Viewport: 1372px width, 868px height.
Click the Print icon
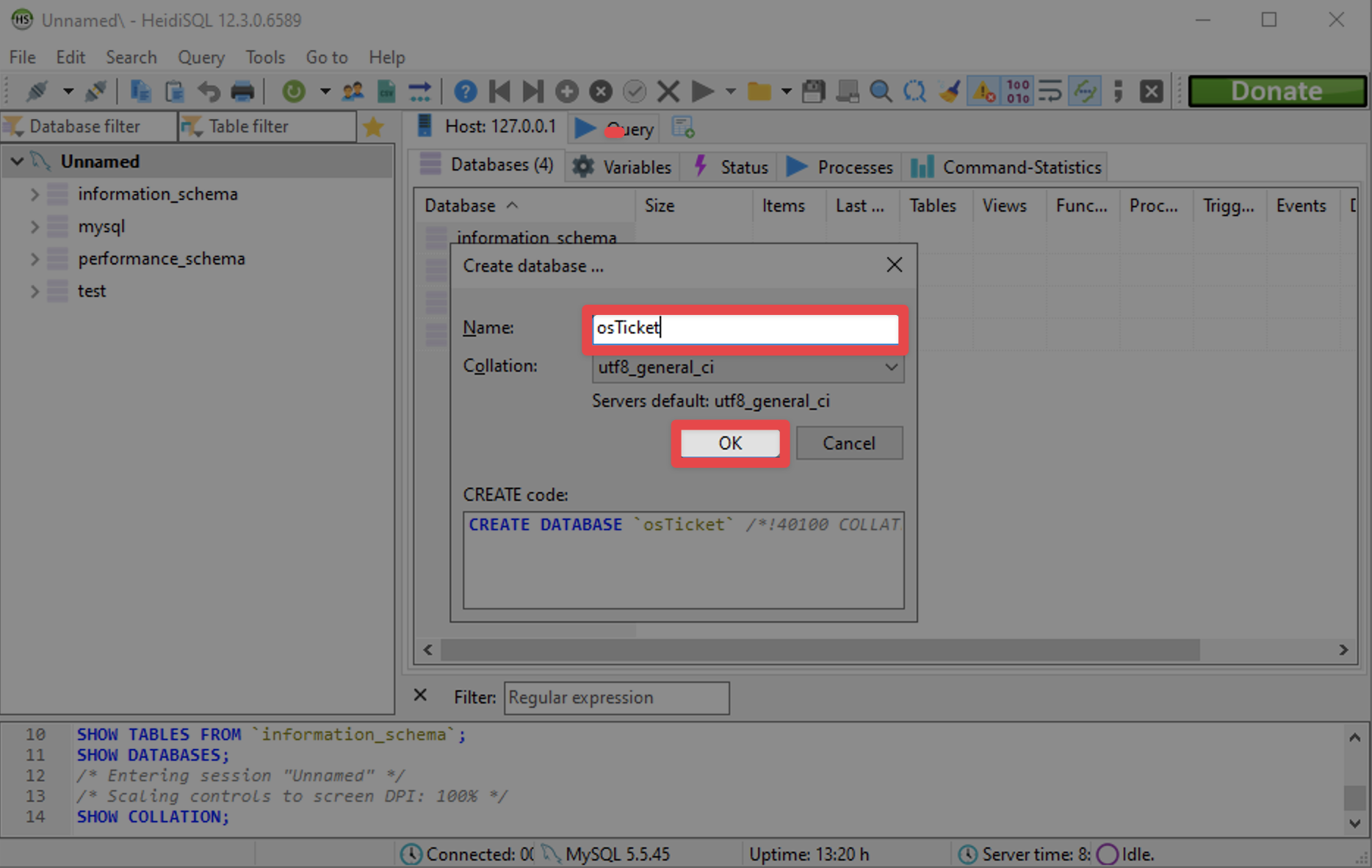pyautogui.click(x=242, y=91)
